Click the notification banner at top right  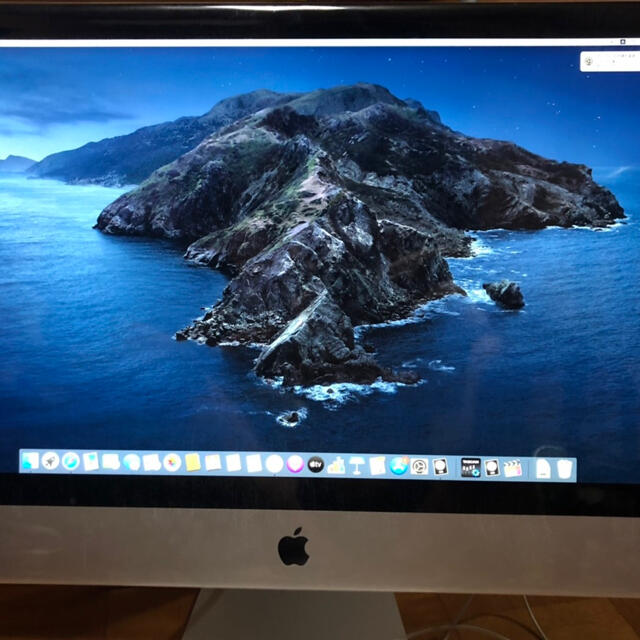tap(610, 61)
